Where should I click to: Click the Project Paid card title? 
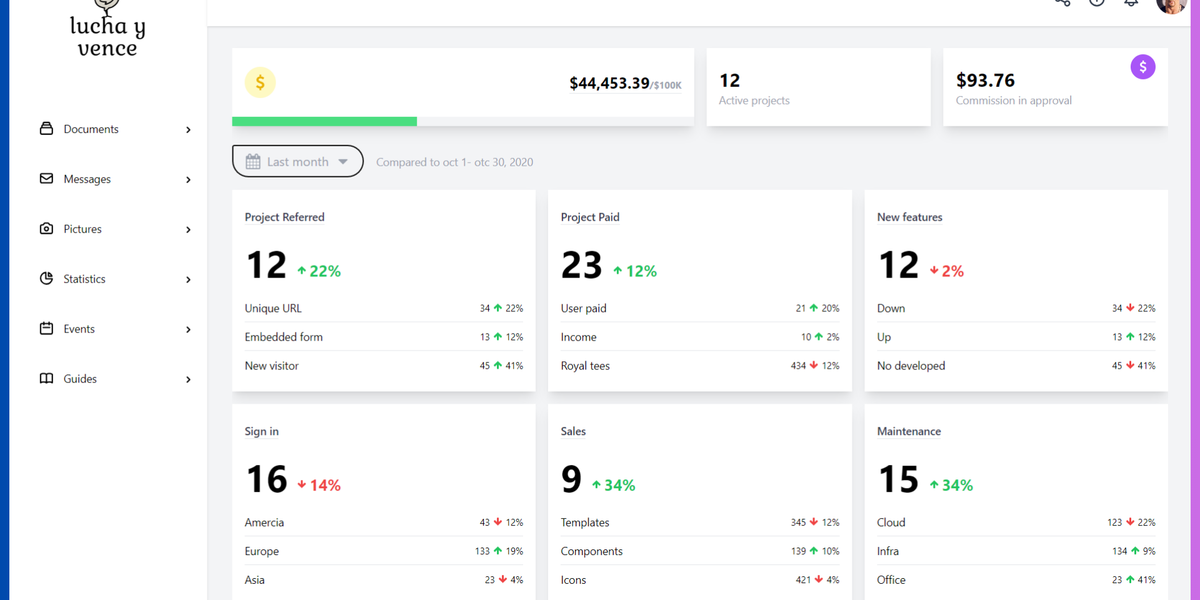(589, 216)
